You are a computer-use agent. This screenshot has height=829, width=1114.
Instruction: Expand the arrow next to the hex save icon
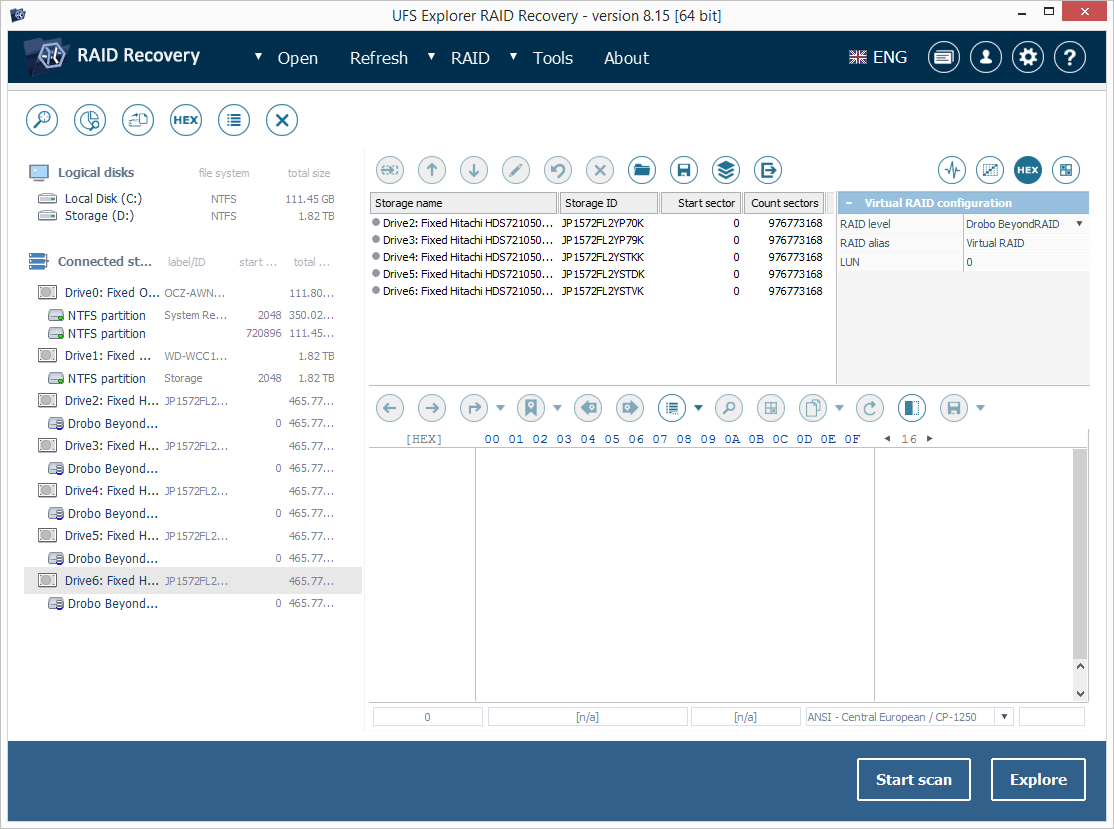tap(980, 408)
